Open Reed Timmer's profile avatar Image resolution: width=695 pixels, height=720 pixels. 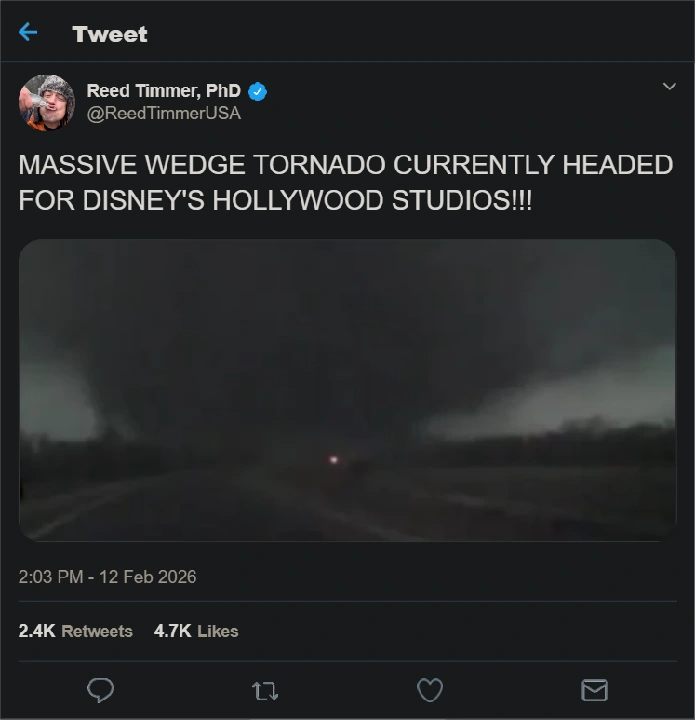(46, 102)
